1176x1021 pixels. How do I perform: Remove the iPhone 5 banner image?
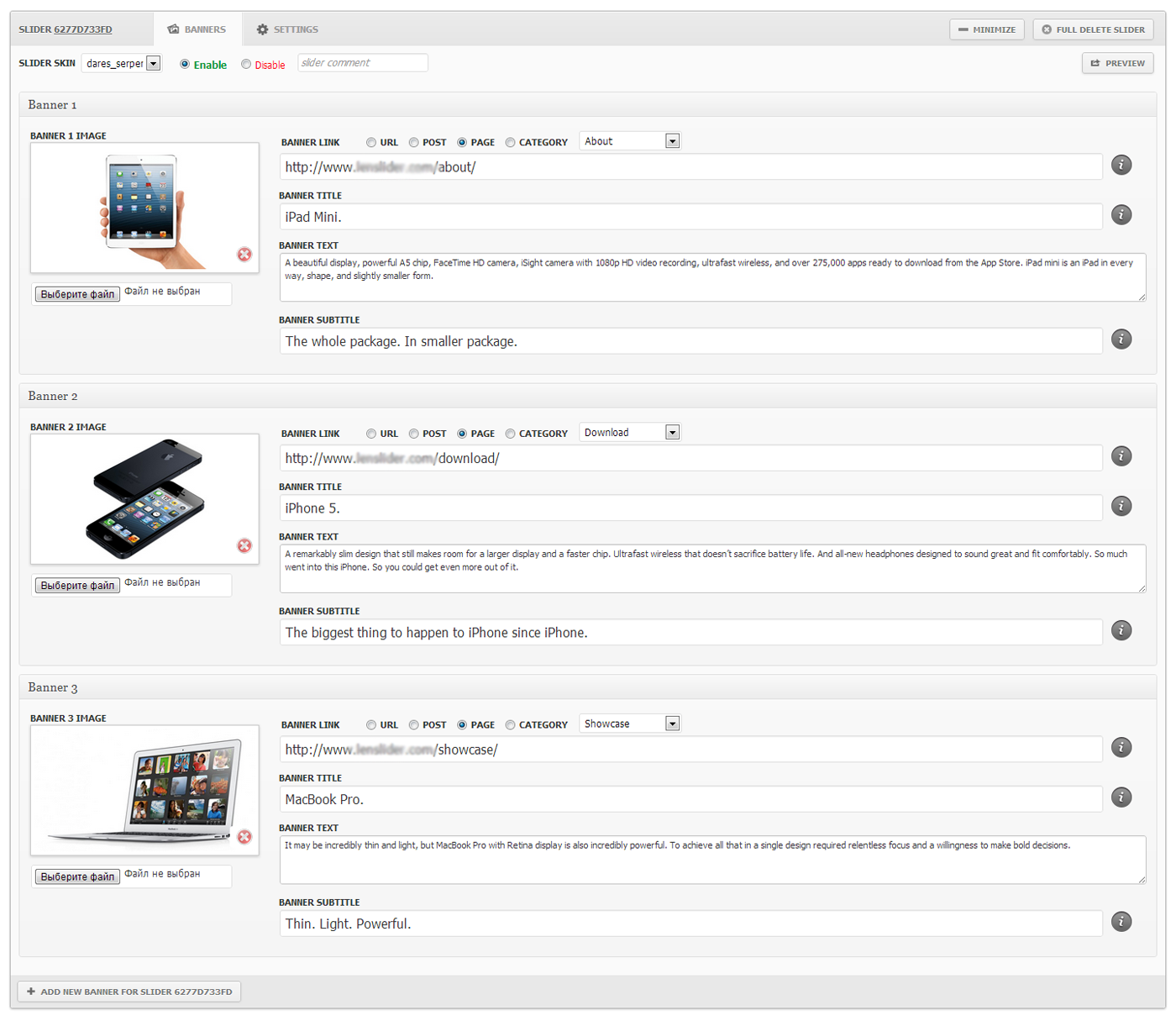click(244, 545)
